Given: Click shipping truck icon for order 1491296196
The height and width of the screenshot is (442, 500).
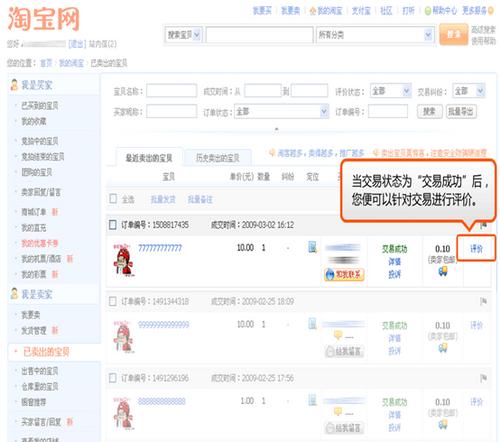Looking at the screenshot, I should click(443, 424).
